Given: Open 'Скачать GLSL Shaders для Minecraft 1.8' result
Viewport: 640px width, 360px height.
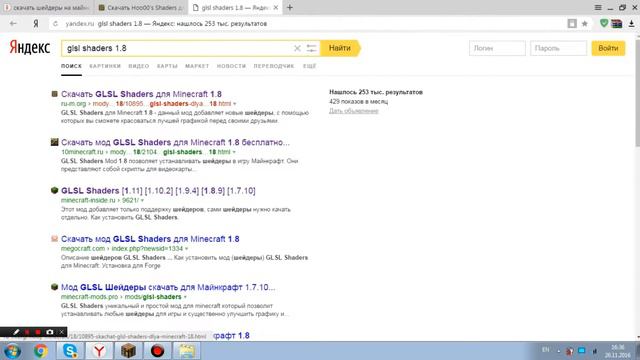Looking at the screenshot, I should pyautogui.click(x=141, y=94).
